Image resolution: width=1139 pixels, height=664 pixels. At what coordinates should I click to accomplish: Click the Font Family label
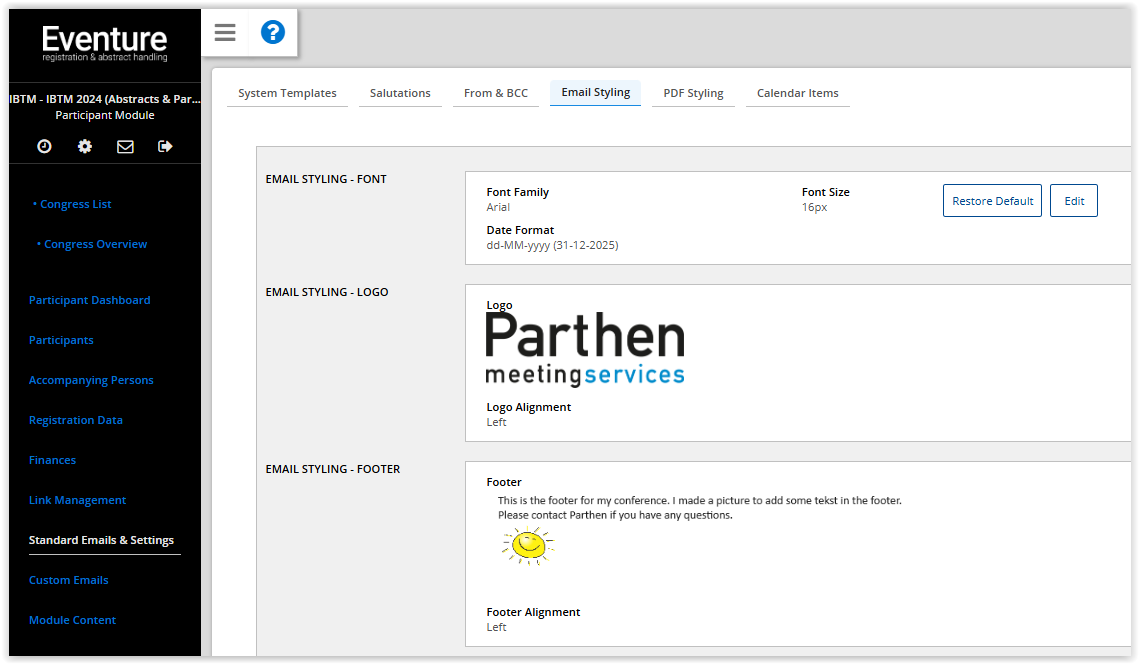[518, 192]
